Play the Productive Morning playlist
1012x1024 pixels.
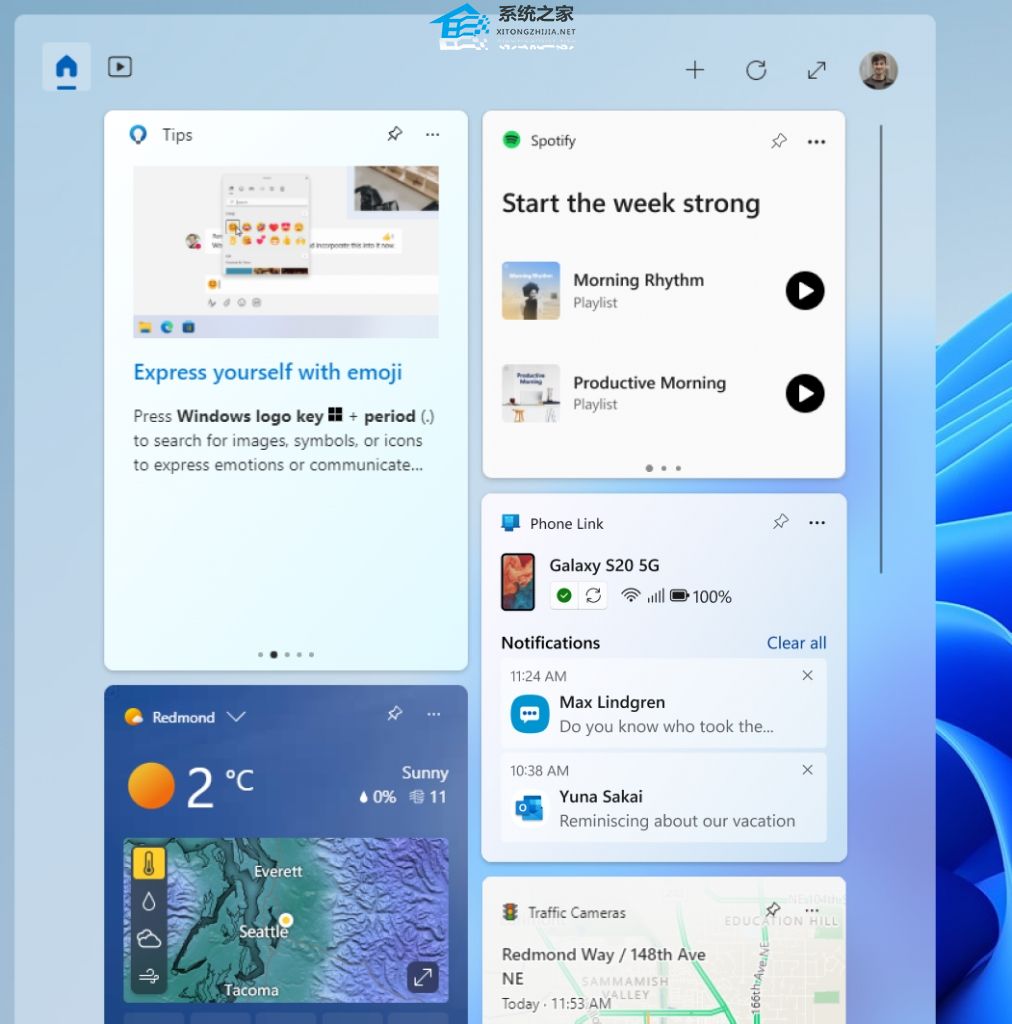point(805,393)
